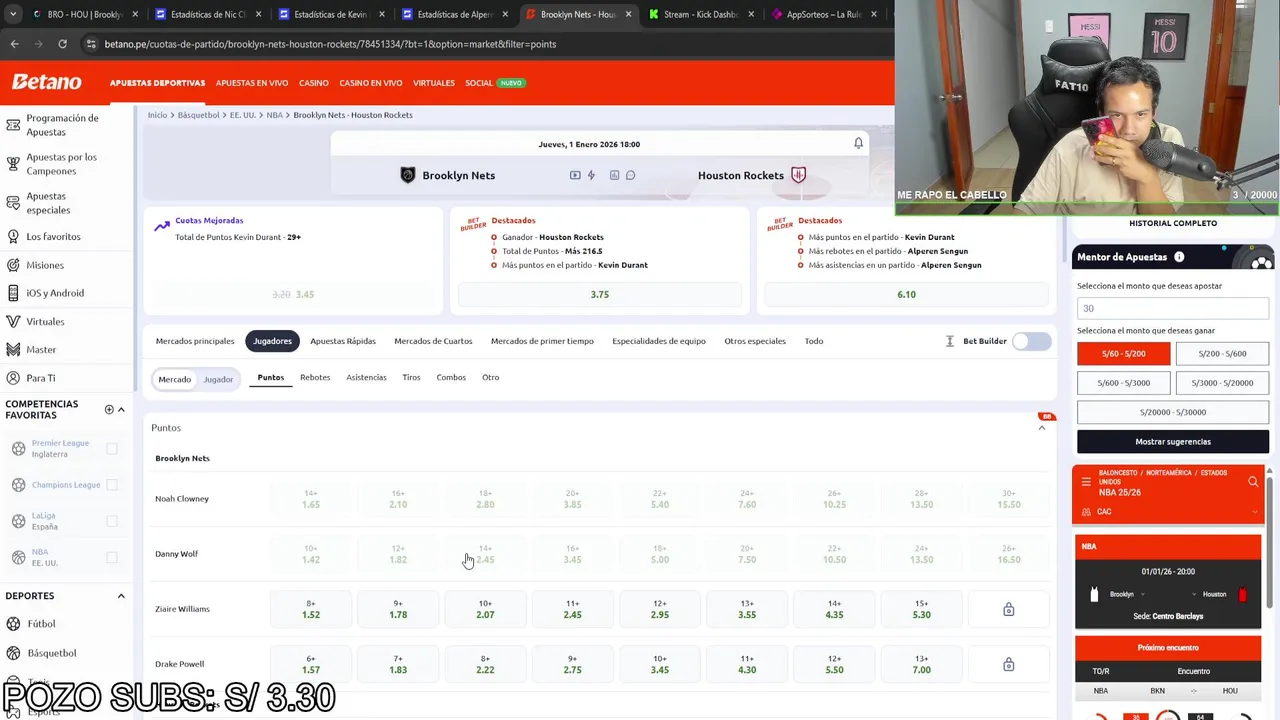Click the browser address bar

click(480, 44)
